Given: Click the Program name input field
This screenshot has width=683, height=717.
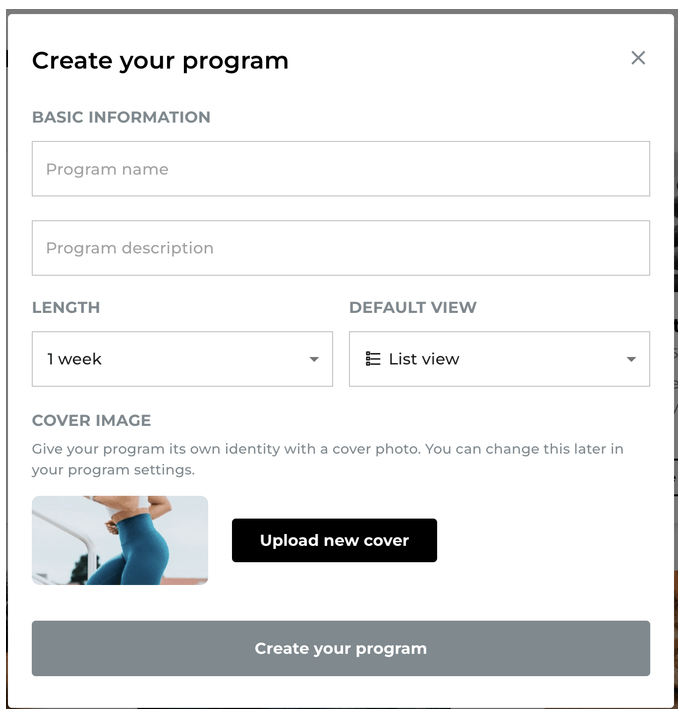Looking at the screenshot, I should pos(340,169).
